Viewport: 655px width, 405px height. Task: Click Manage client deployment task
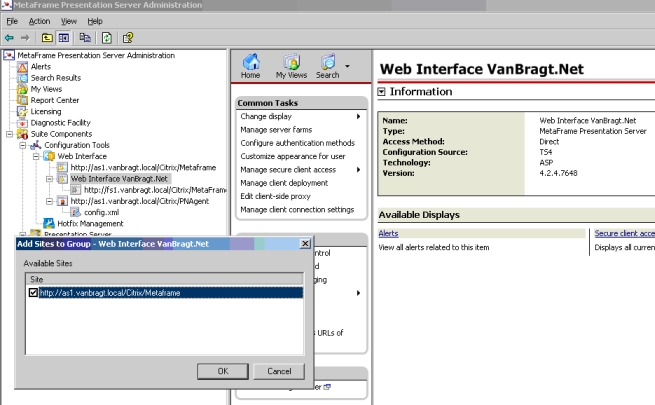(x=284, y=183)
